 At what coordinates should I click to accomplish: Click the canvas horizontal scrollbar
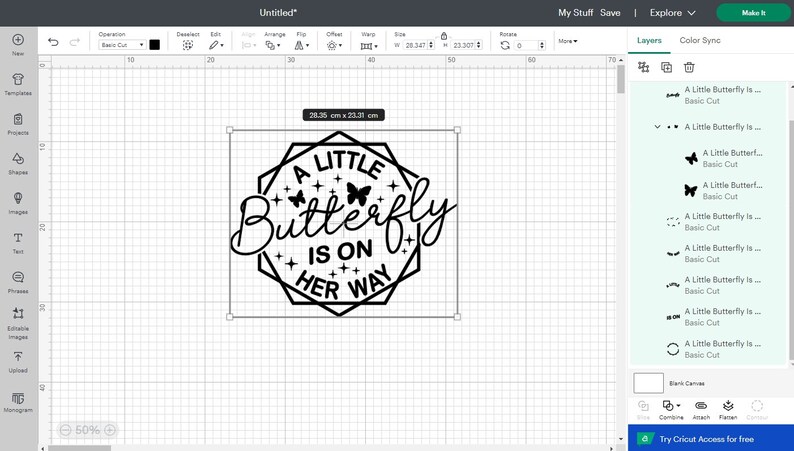coord(80,448)
